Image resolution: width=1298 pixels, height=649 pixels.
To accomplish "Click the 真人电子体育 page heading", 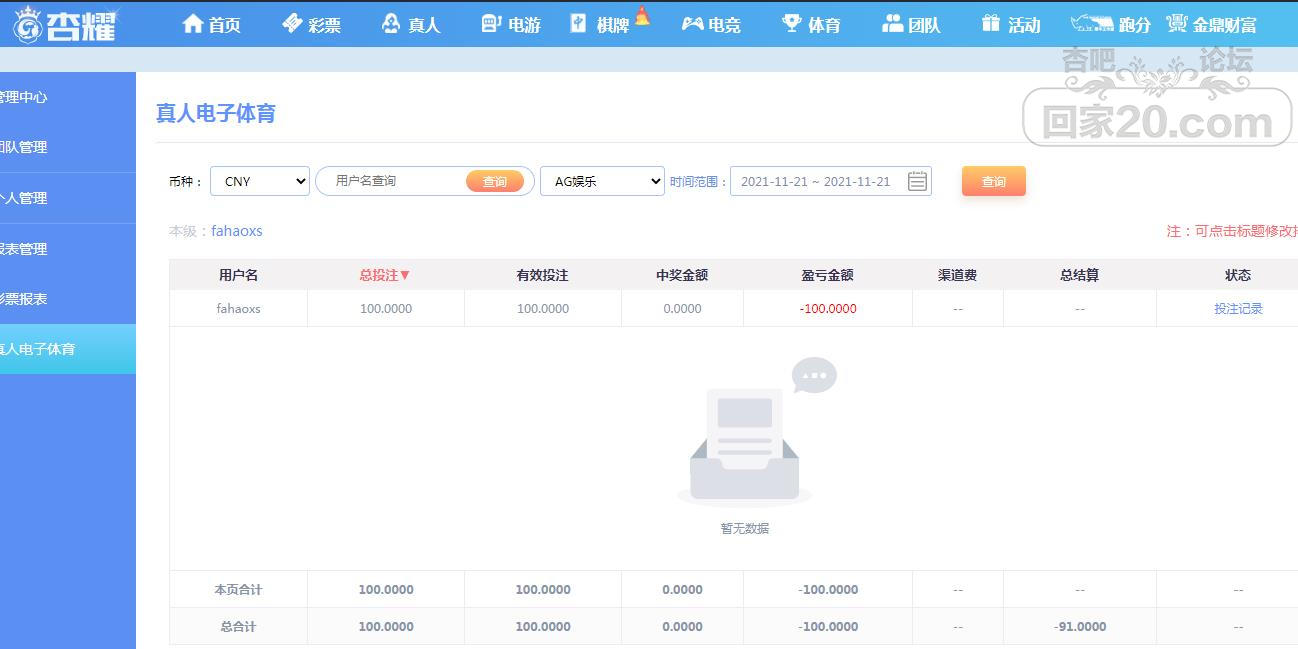I will pos(216,113).
